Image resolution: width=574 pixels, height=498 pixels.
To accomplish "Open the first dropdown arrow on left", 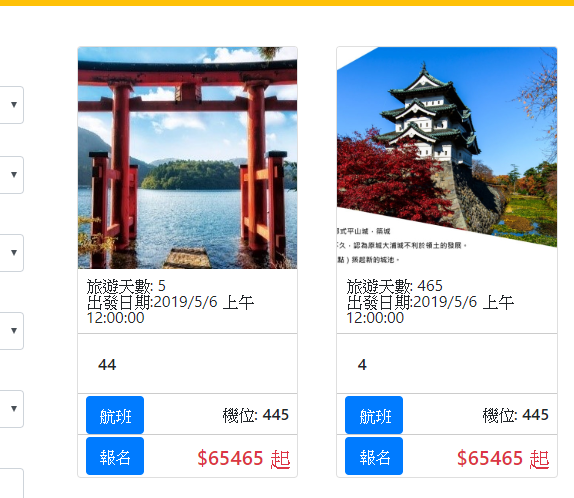I will point(12,105).
